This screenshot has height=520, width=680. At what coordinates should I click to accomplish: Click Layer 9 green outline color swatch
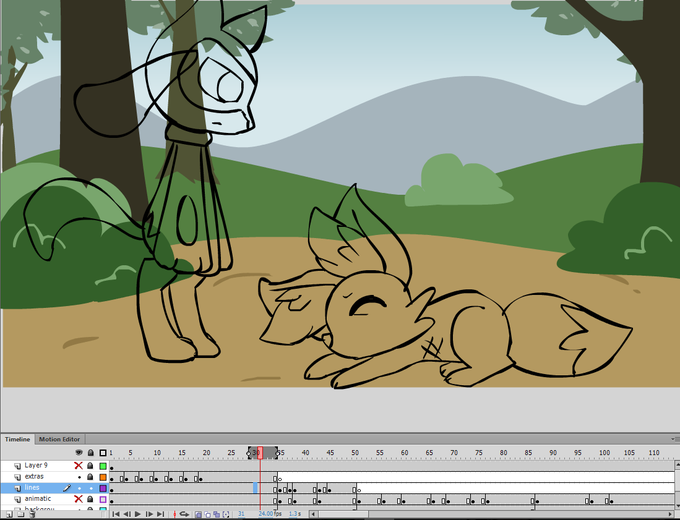[103, 466]
